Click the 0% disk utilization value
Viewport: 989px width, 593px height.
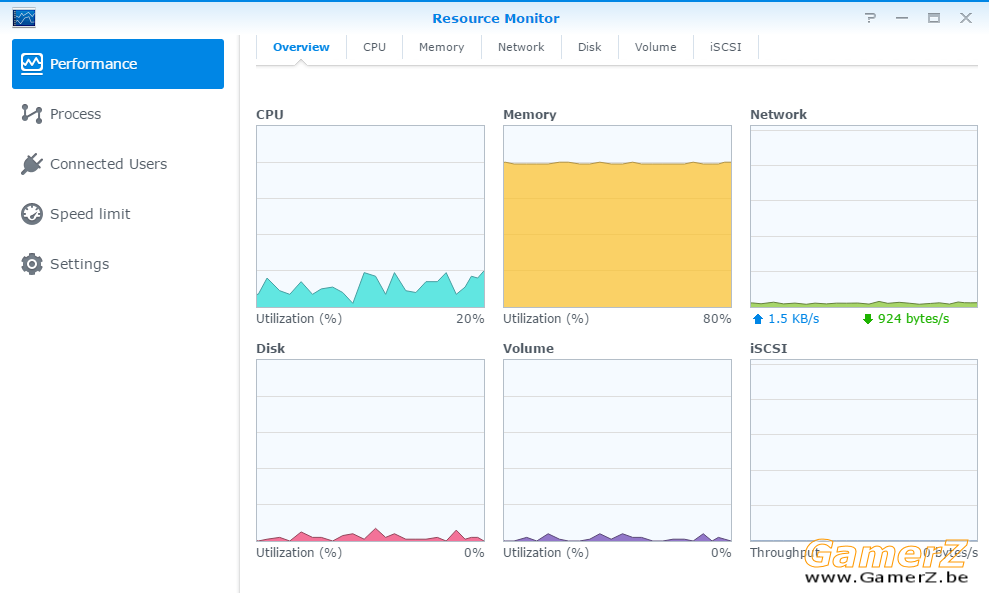coord(474,553)
